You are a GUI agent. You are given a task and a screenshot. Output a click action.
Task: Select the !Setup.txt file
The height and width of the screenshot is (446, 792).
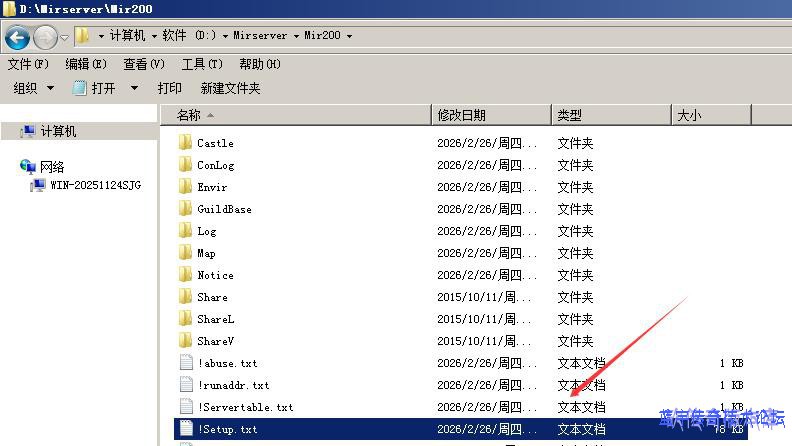coord(227,429)
